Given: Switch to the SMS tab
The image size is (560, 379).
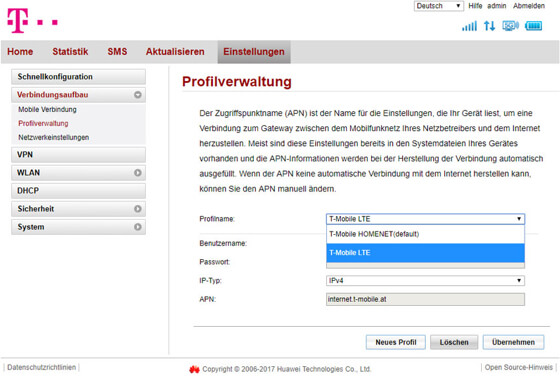Looking at the screenshot, I should pos(117,51).
